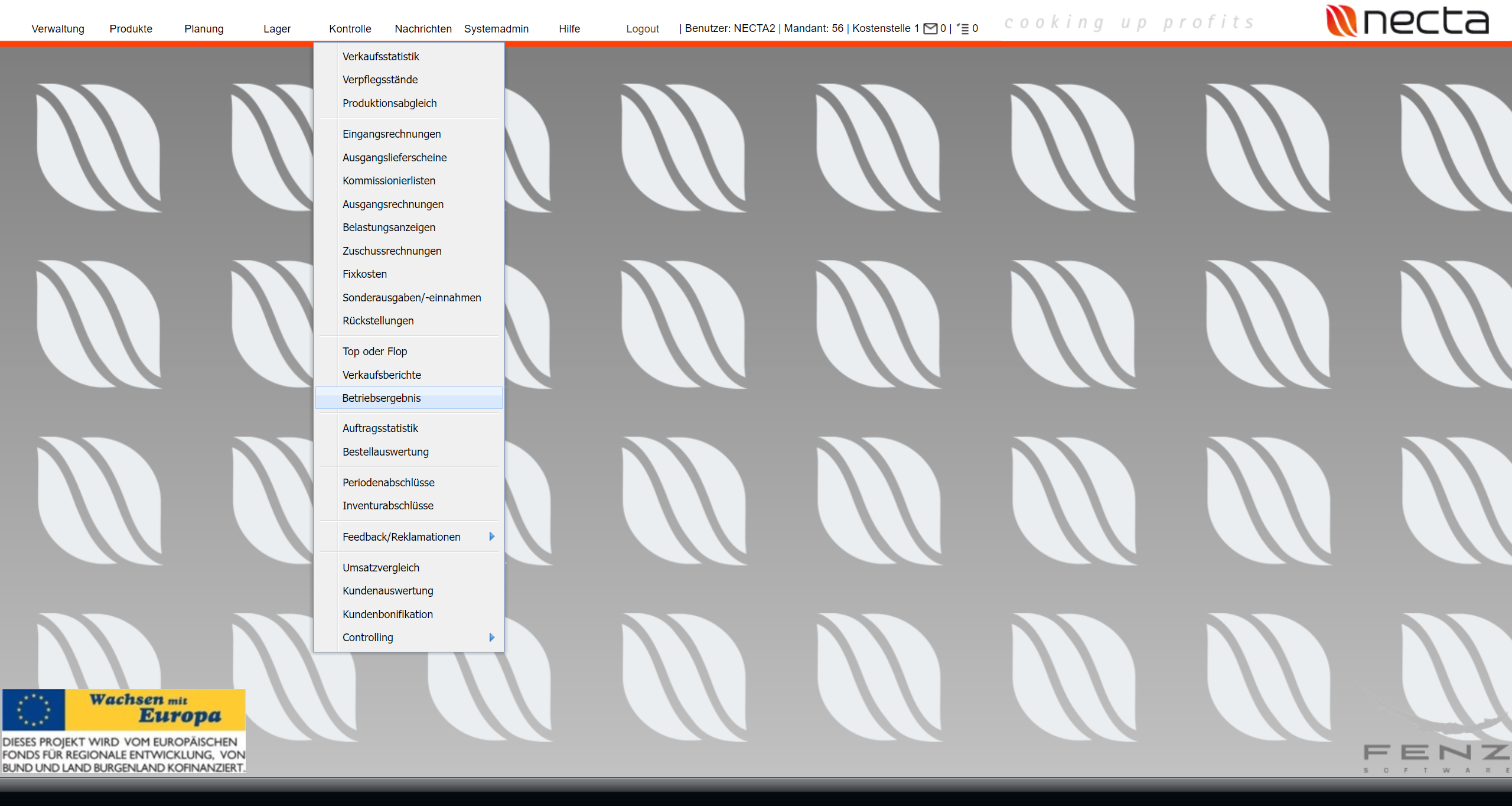Open the Hilfe menu
Viewport: 1512px width, 806px height.
[x=569, y=28]
